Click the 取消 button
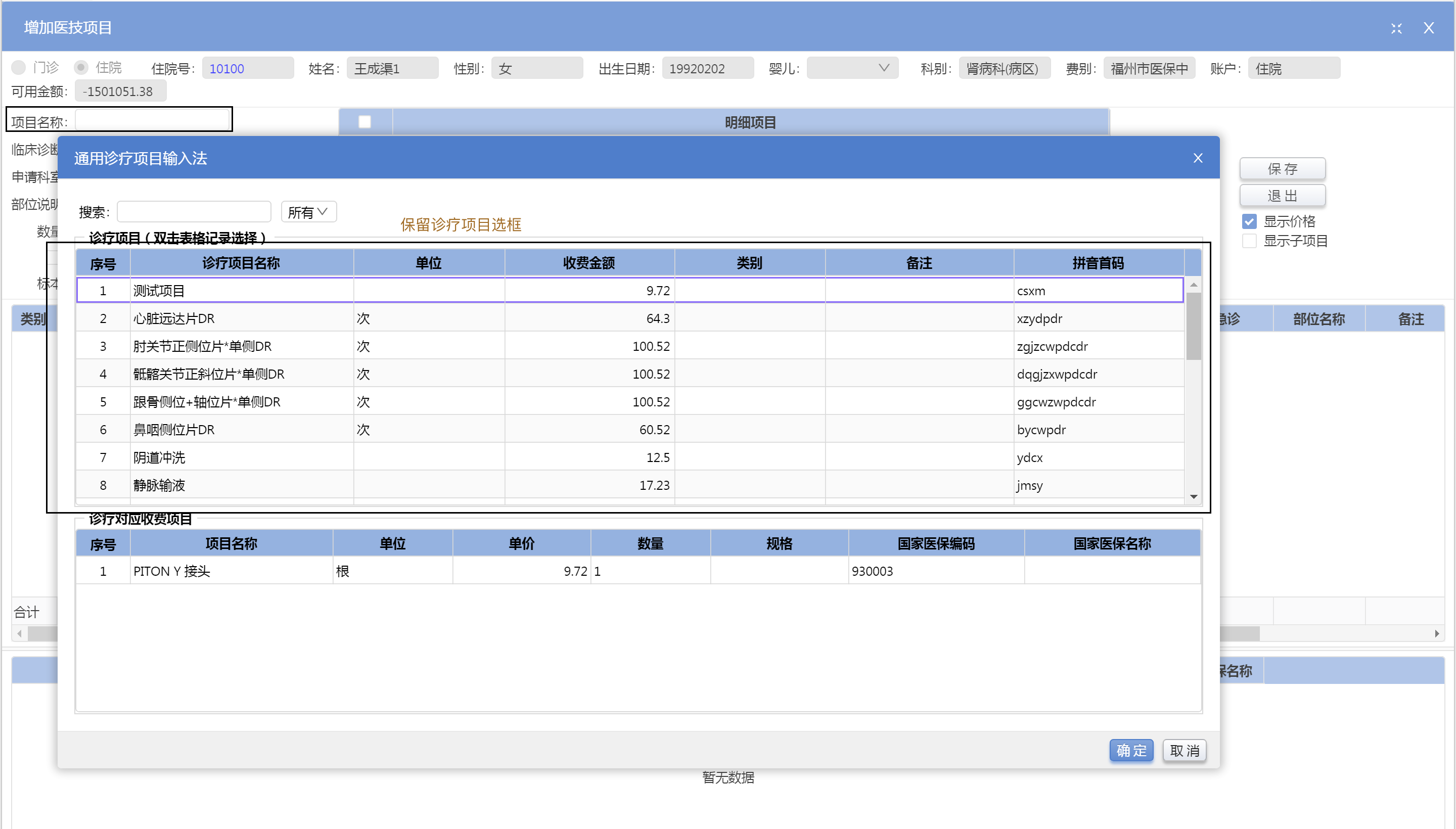The image size is (1456, 829). [1184, 751]
